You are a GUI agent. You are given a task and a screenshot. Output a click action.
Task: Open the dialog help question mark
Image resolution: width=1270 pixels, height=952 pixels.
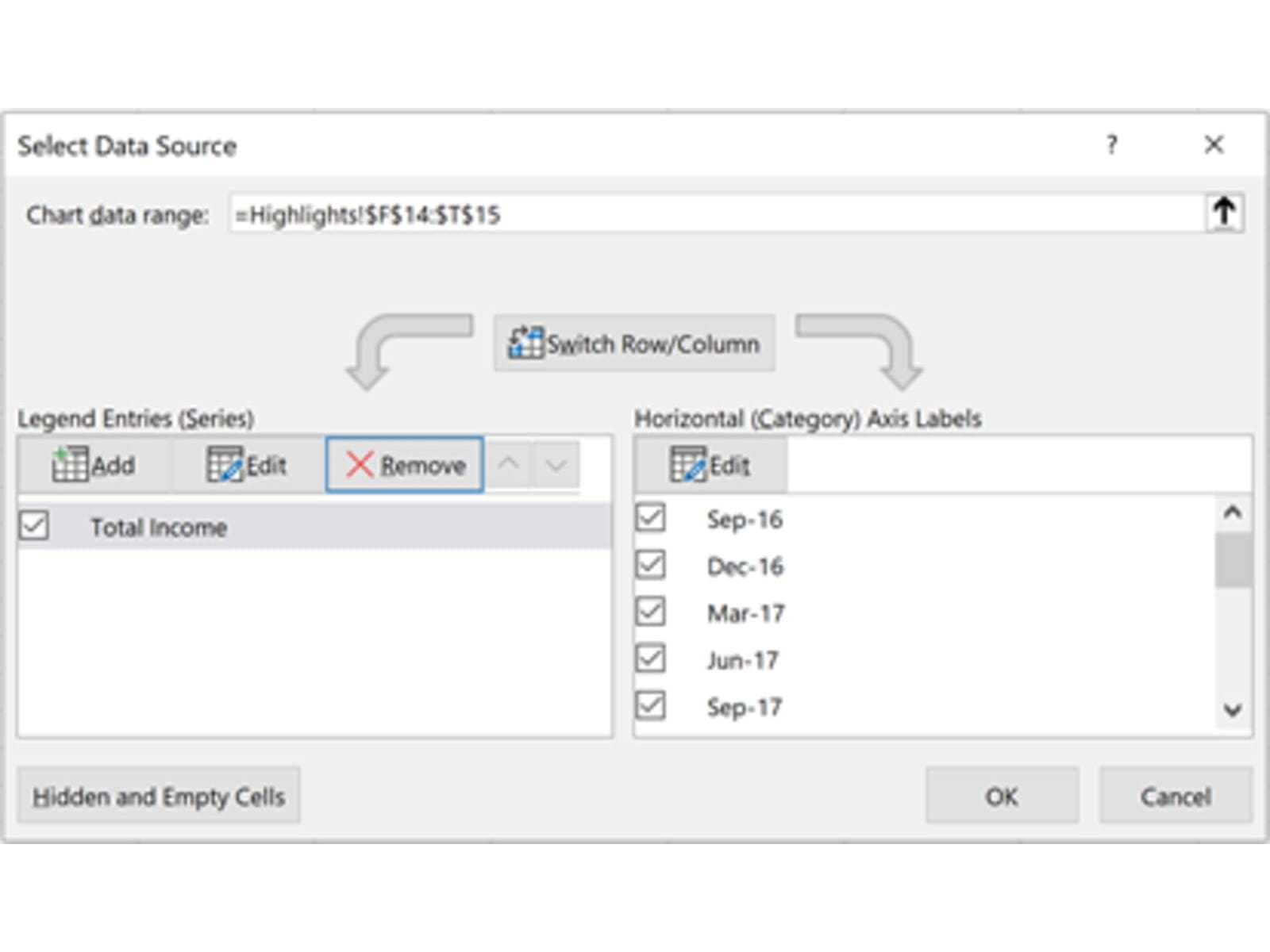click(1111, 145)
